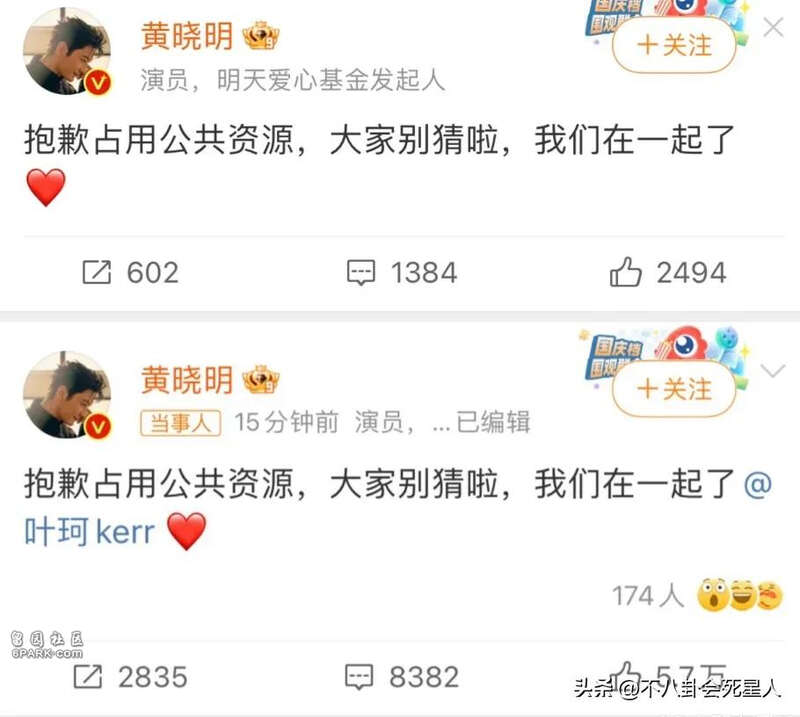Expand options chevron on second post
Viewport: 800px width, 717px height.
[773, 371]
